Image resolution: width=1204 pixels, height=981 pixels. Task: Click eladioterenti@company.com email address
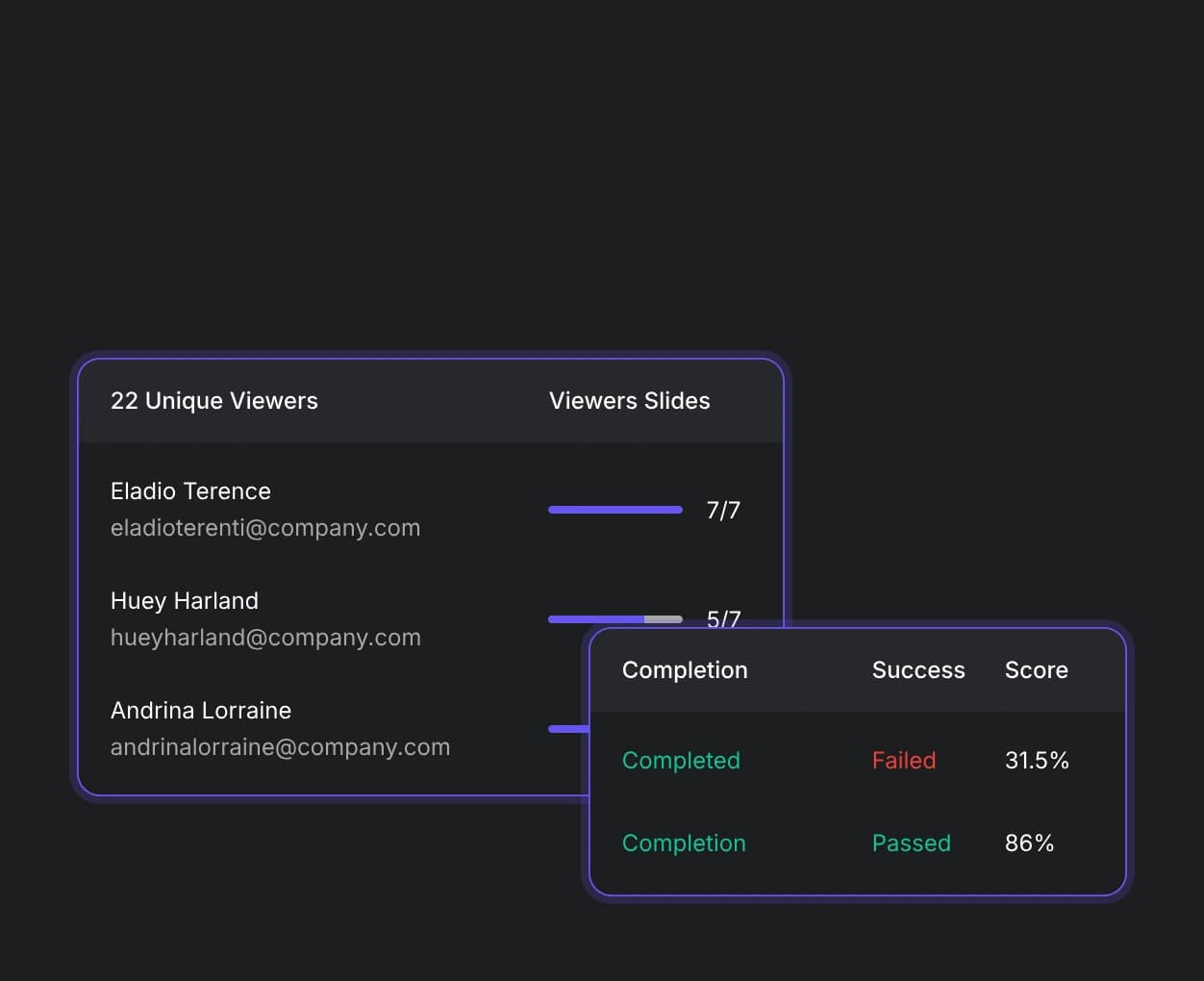point(265,528)
